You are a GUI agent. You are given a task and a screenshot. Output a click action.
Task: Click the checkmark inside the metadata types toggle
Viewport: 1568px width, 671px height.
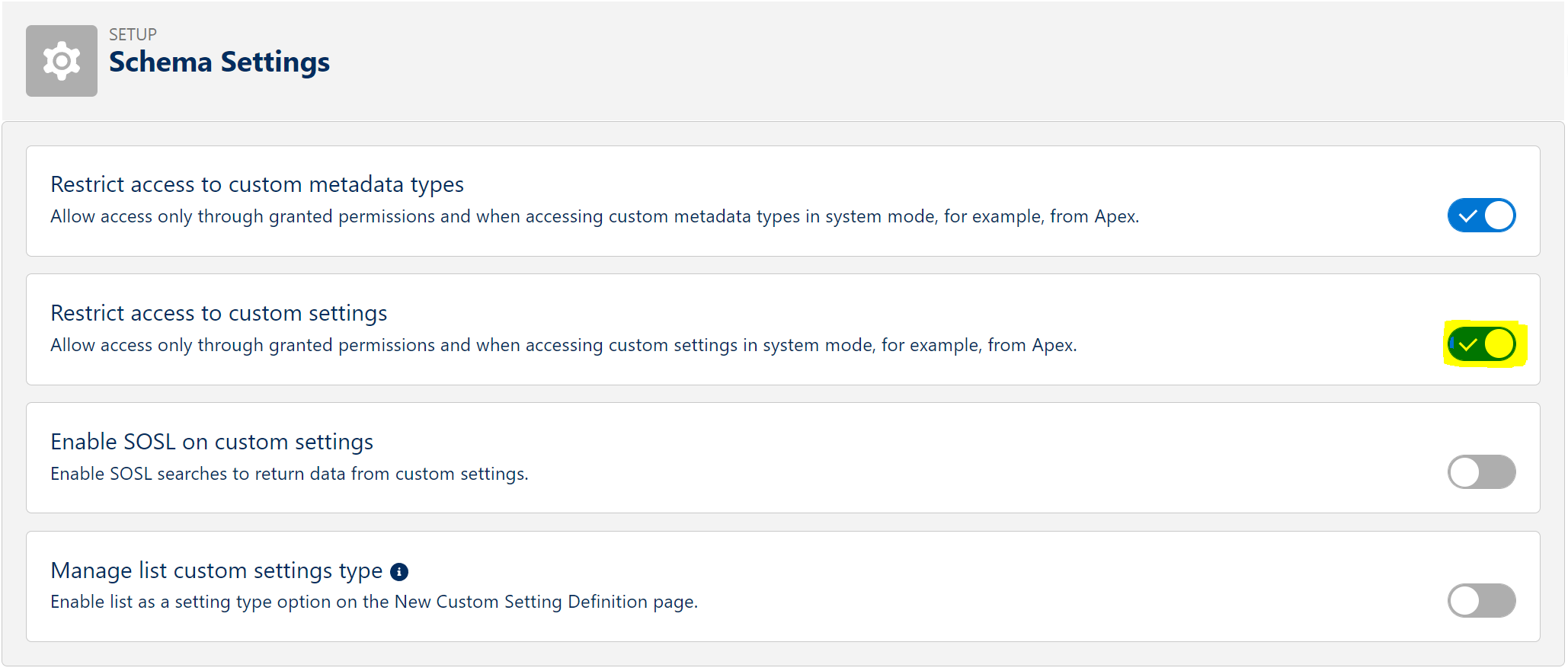pos(1467,216)
